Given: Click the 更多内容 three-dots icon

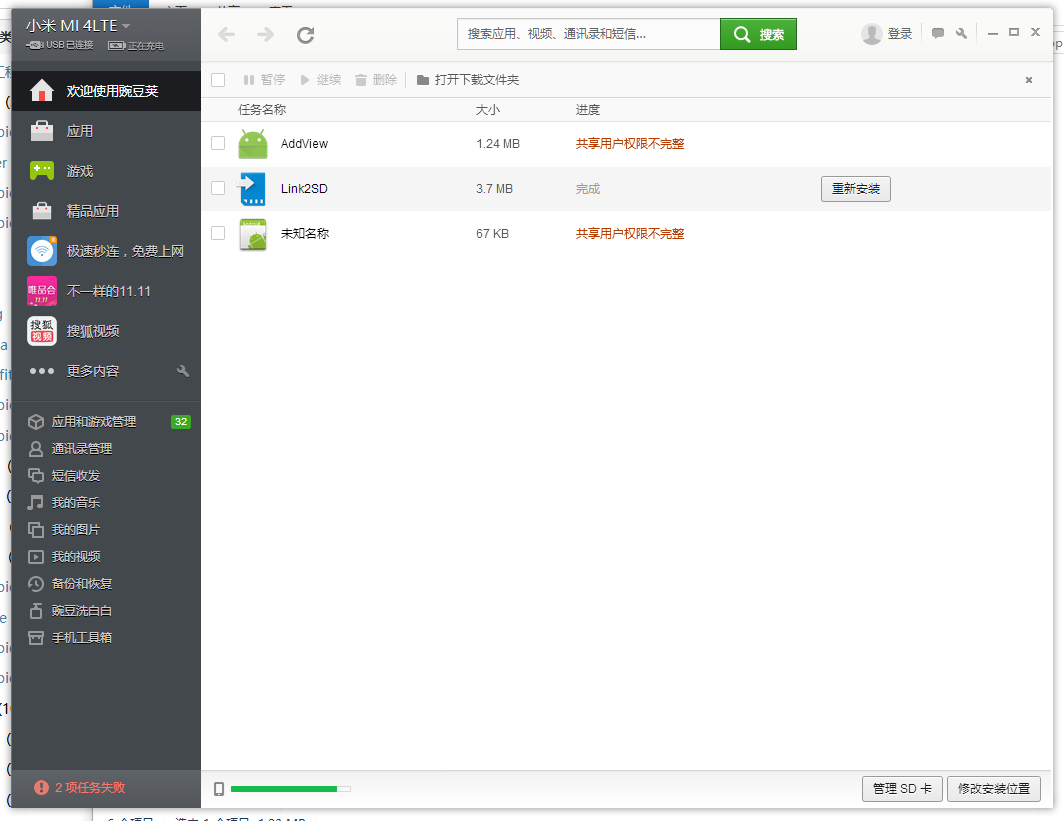Looking at the screenshot, I should click(41, 371).
